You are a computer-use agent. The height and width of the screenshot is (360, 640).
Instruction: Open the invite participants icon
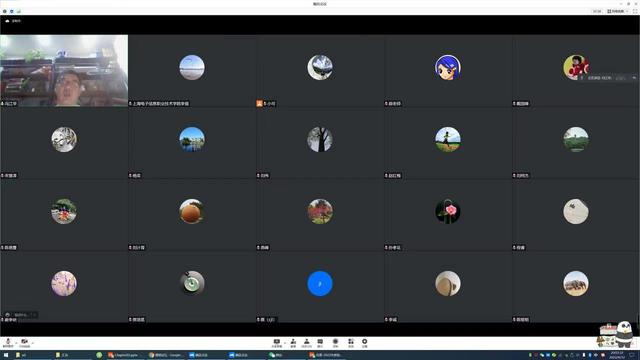[x=293, y=343]
